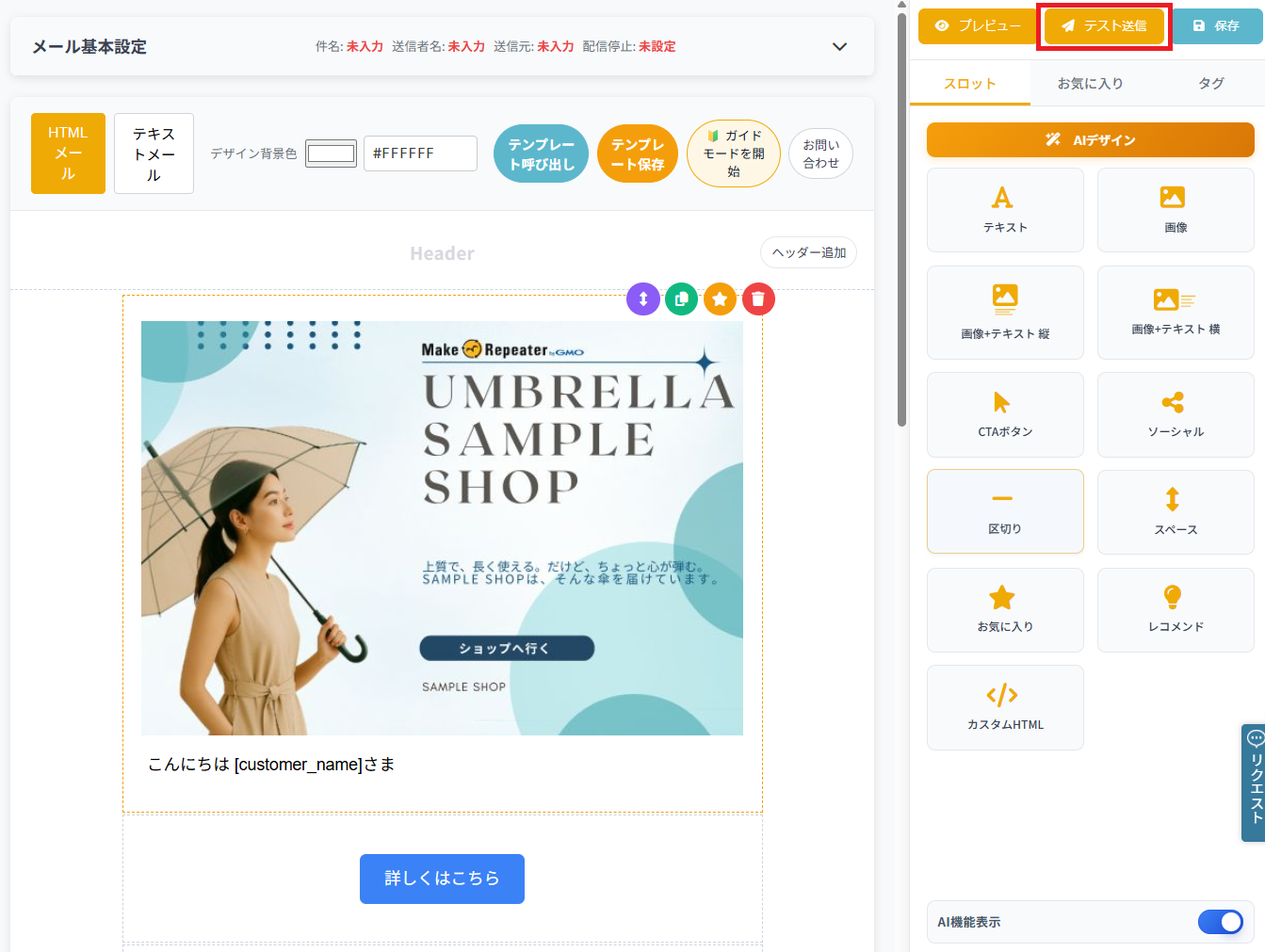1265x952 pixels.
Task: Add the ソーシャル share slot
Action: tap(1176, 414)
